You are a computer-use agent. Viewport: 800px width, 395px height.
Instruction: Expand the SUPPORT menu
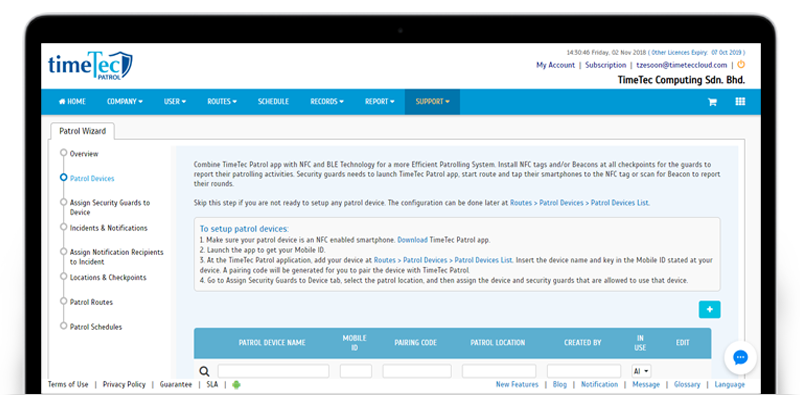pos(432,102)
